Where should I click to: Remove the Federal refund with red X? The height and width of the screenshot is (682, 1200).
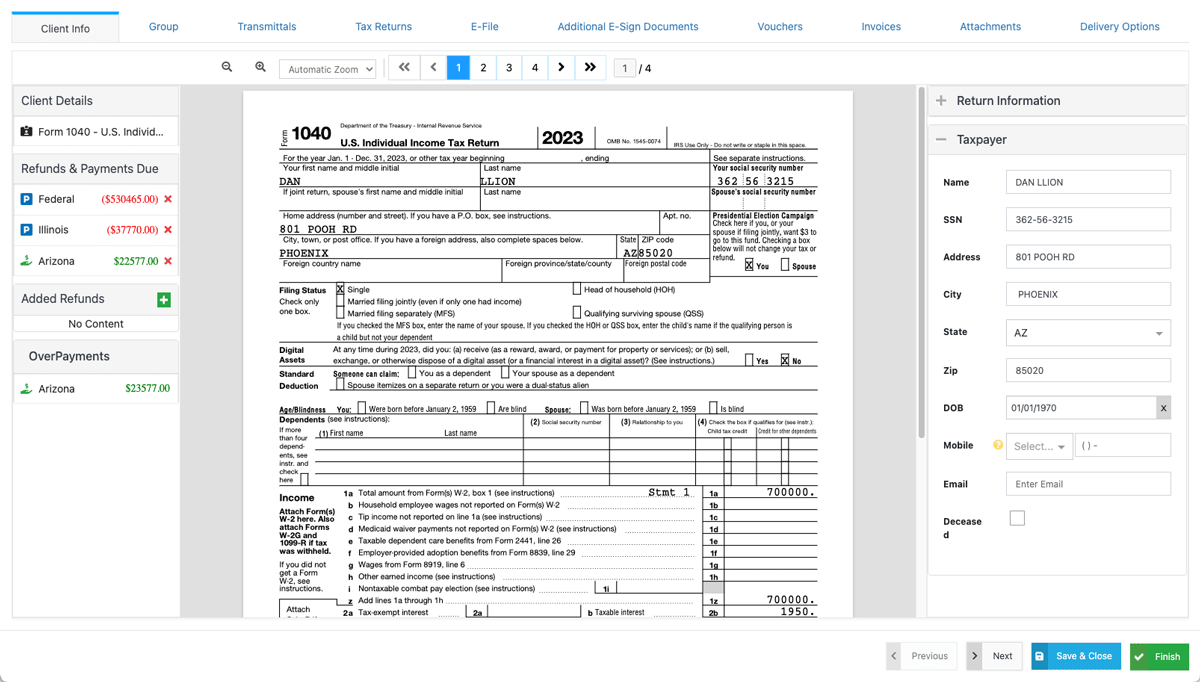(x=168, y=199)
